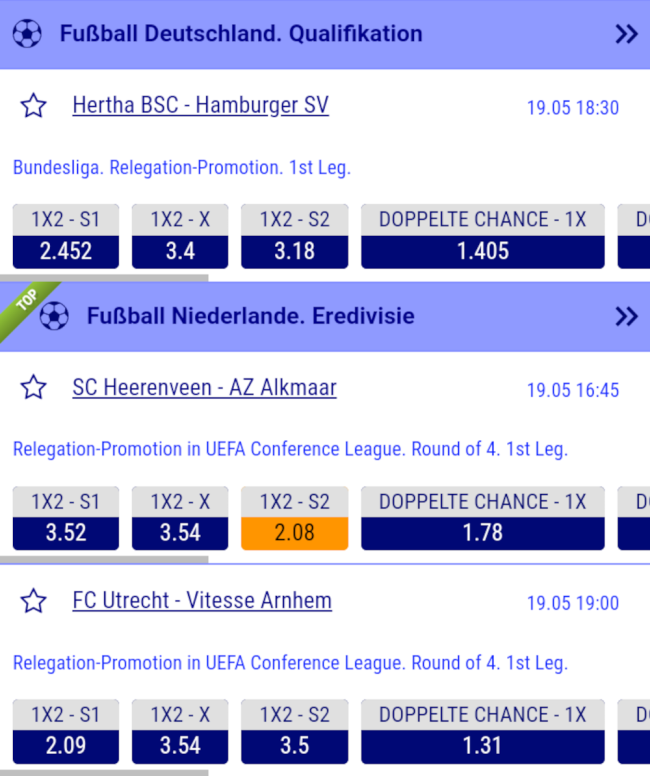Select Fußball Deutschland. Qualifikation header
The height and width of the screenshot is (776, 650).
tap(241, 34)
